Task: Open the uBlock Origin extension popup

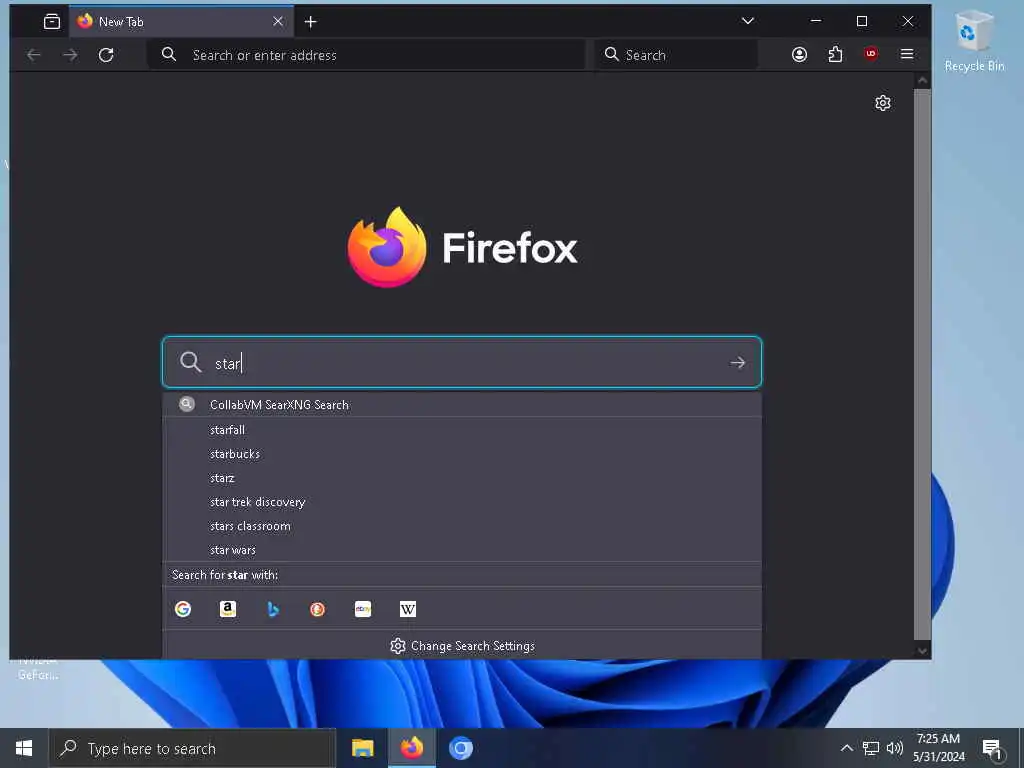Action: [871, 54]
